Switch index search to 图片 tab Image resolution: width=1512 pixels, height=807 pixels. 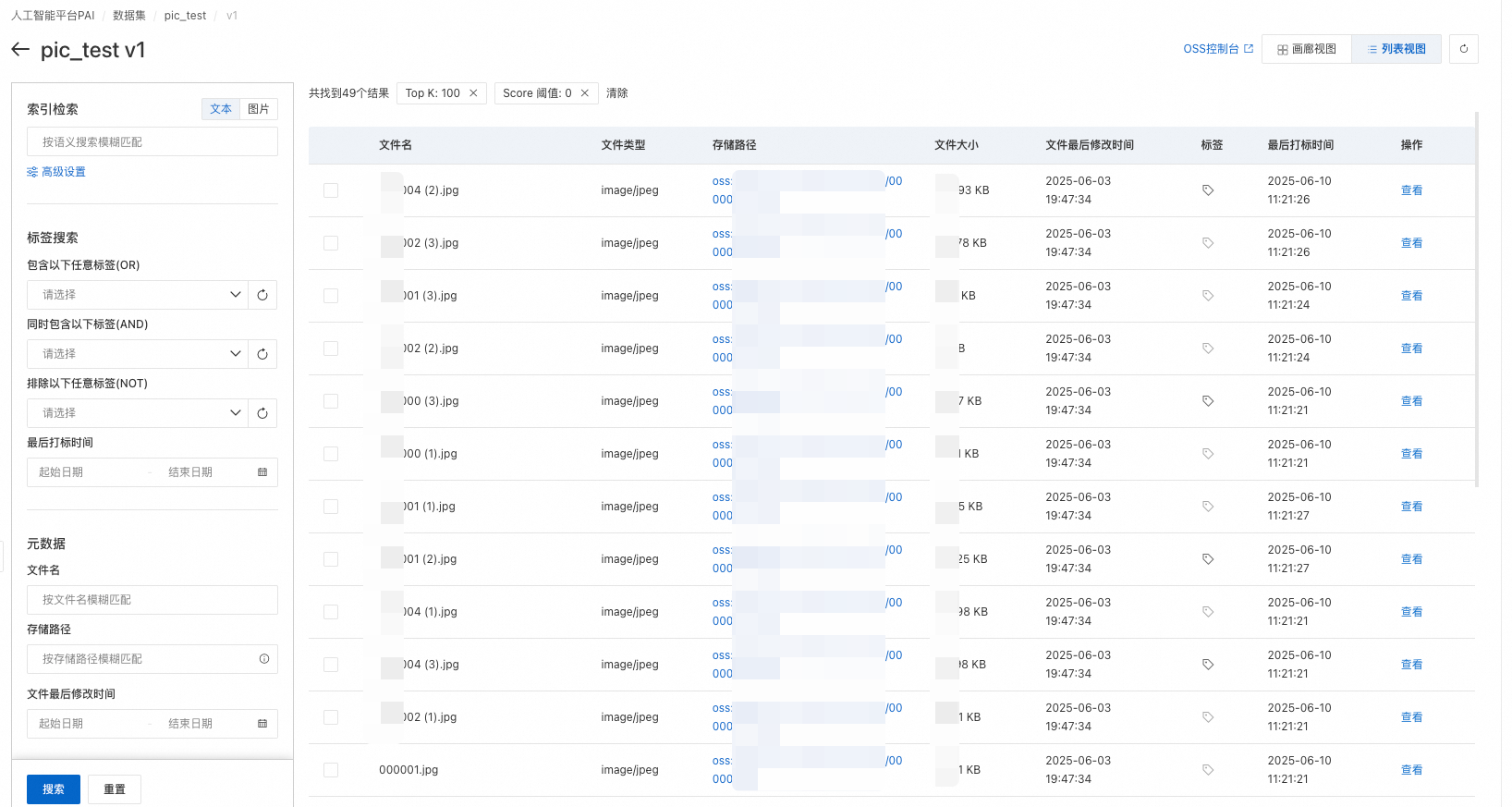coord(259,109)
